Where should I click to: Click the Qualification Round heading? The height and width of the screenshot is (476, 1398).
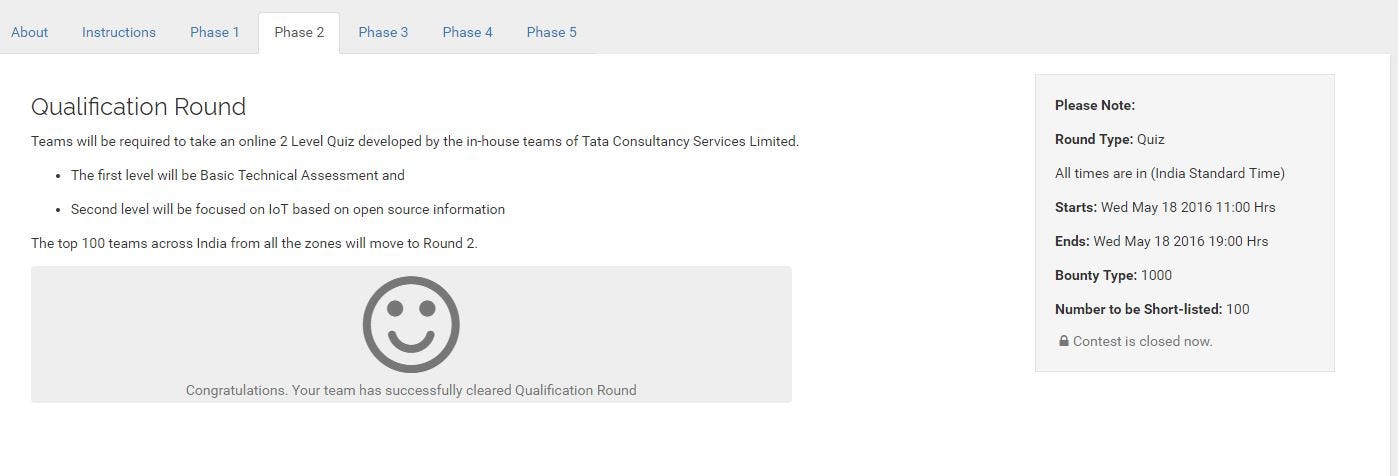click(x=138, y=107)
